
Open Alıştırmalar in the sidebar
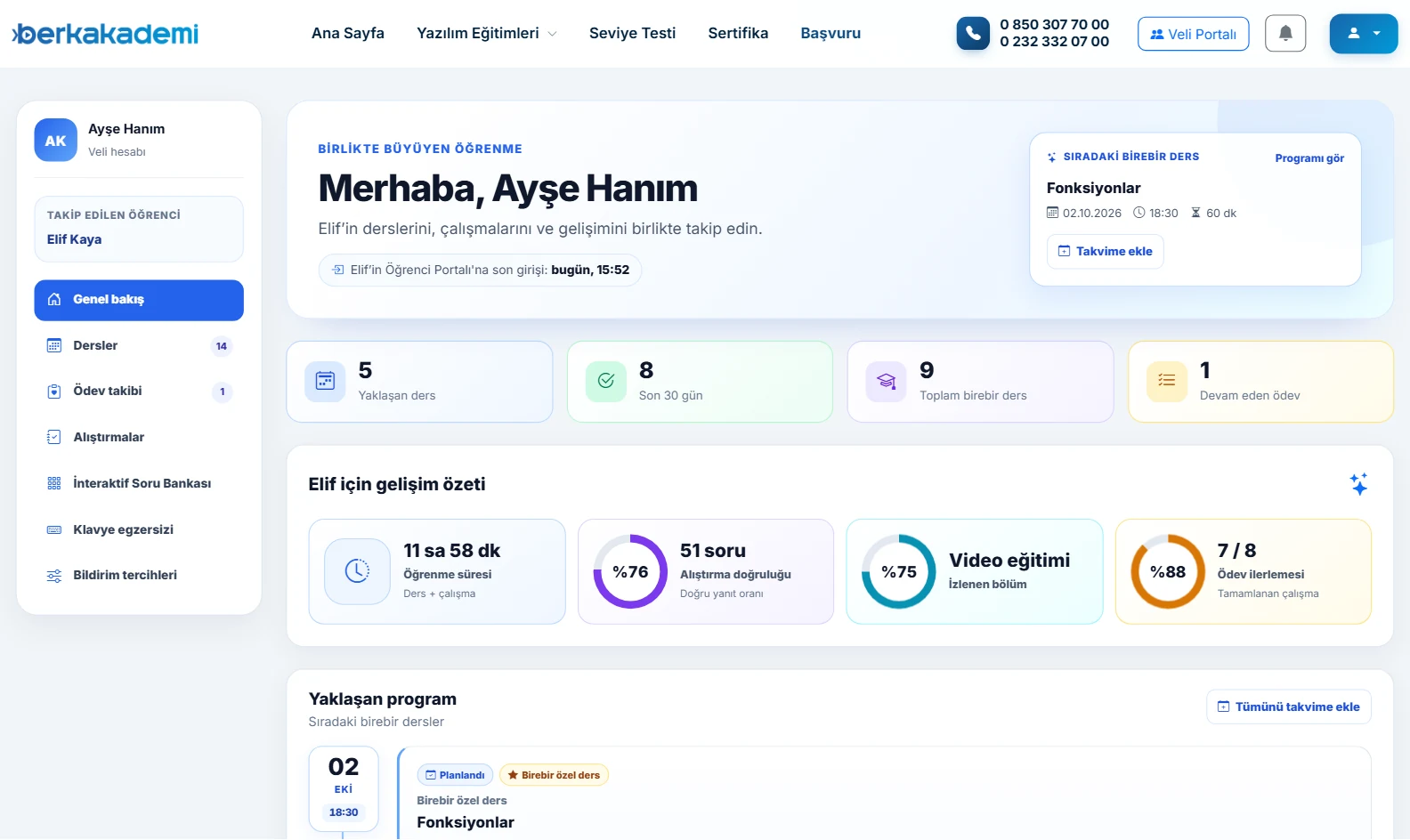(139, 437)
